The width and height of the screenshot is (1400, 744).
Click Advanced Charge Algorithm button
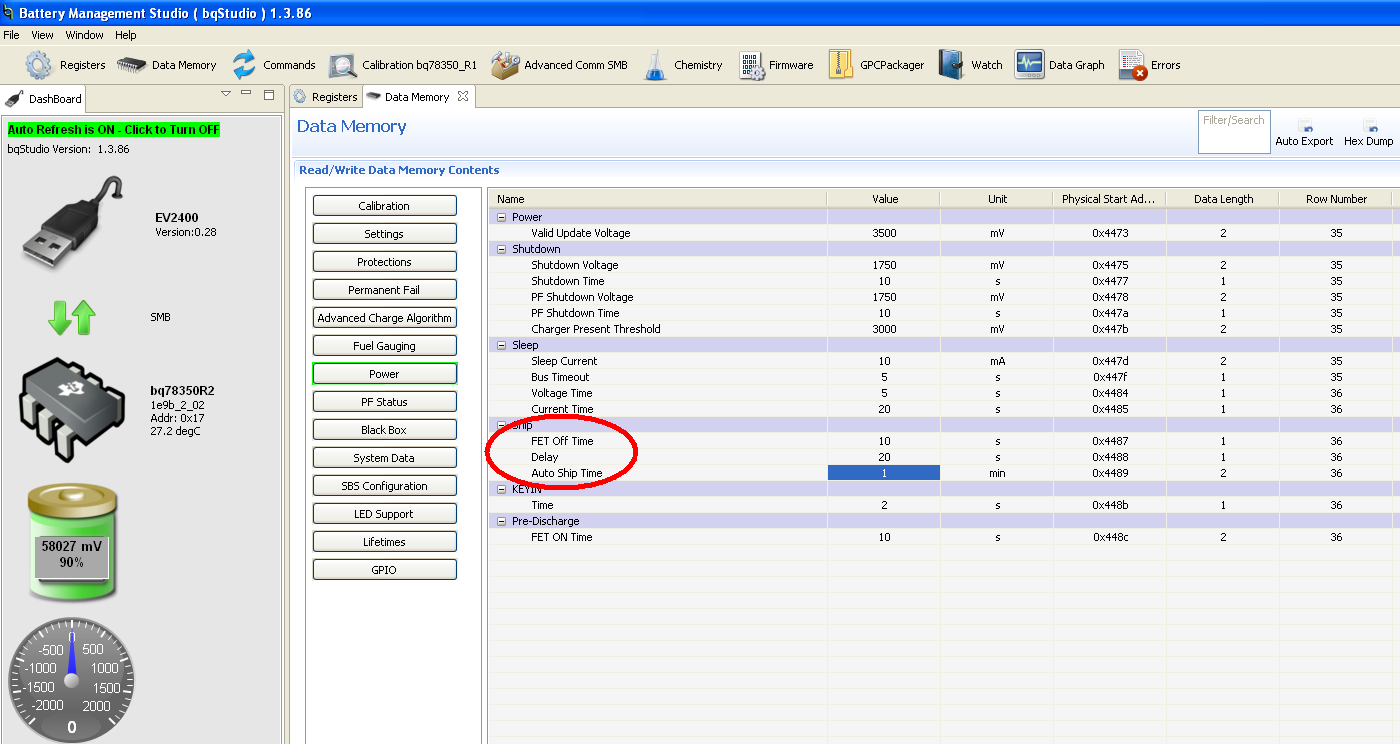pyautogui.click(x=385, y=318)
